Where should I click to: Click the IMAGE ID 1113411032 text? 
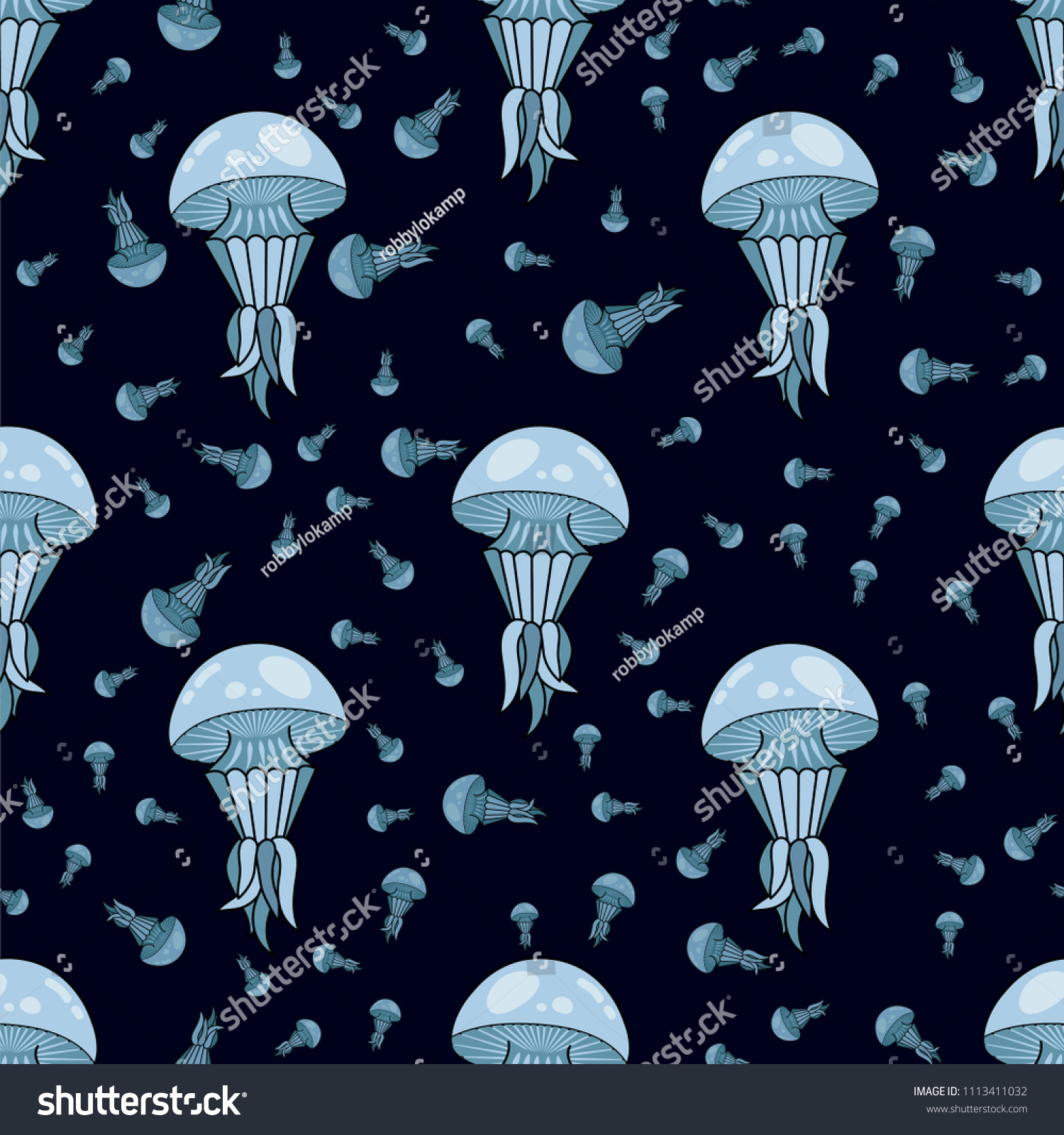point(969,1091)
